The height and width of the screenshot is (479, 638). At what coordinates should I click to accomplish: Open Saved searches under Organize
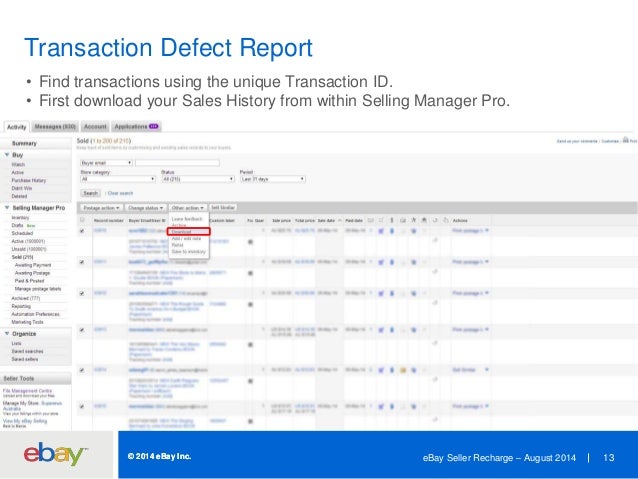[x=27, y=351]
